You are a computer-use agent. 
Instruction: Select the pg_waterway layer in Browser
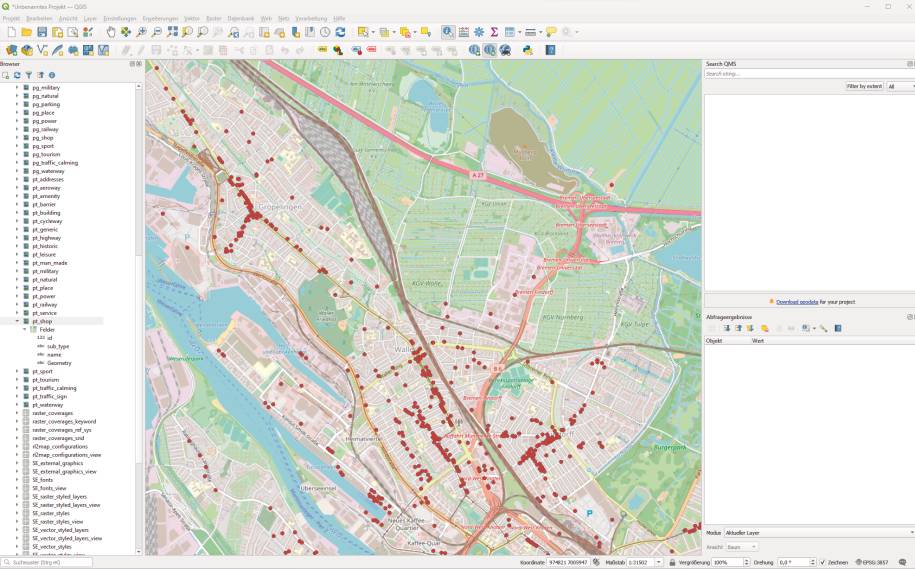click(x=48, y=171)
